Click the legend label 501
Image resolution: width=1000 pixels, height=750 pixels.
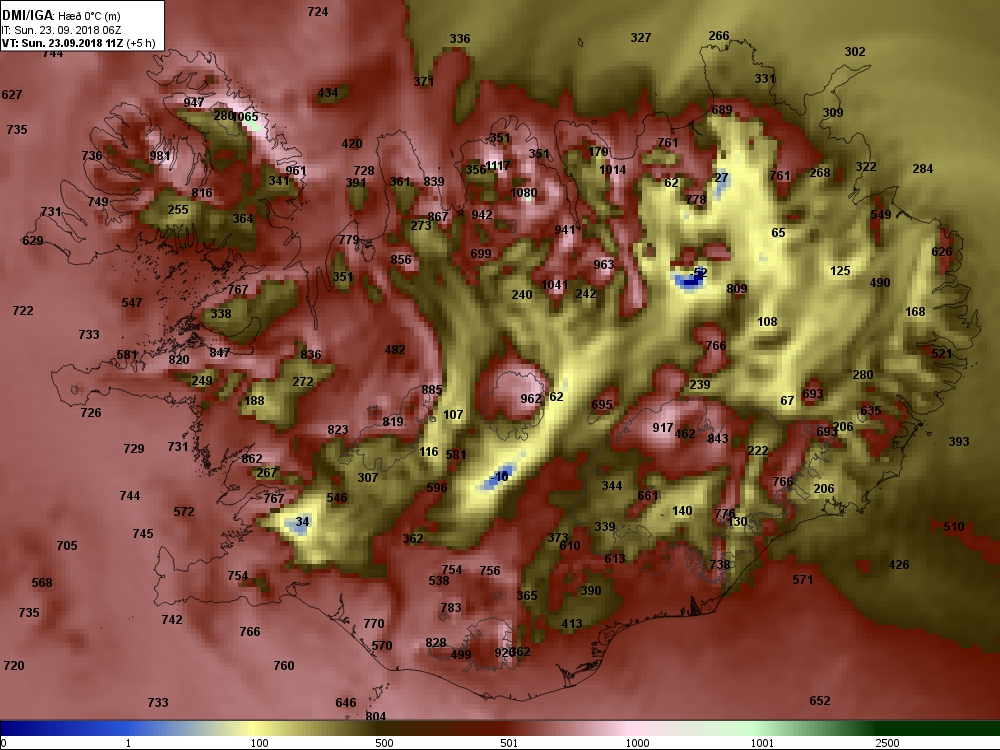click(x=509, y=743)
